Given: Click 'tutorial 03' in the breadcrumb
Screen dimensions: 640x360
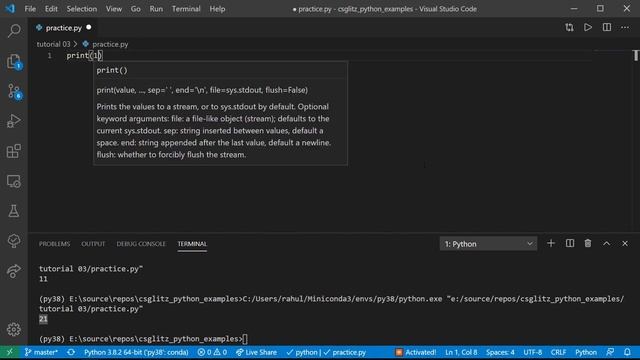Looking at the screenshot, I should 53,44.
